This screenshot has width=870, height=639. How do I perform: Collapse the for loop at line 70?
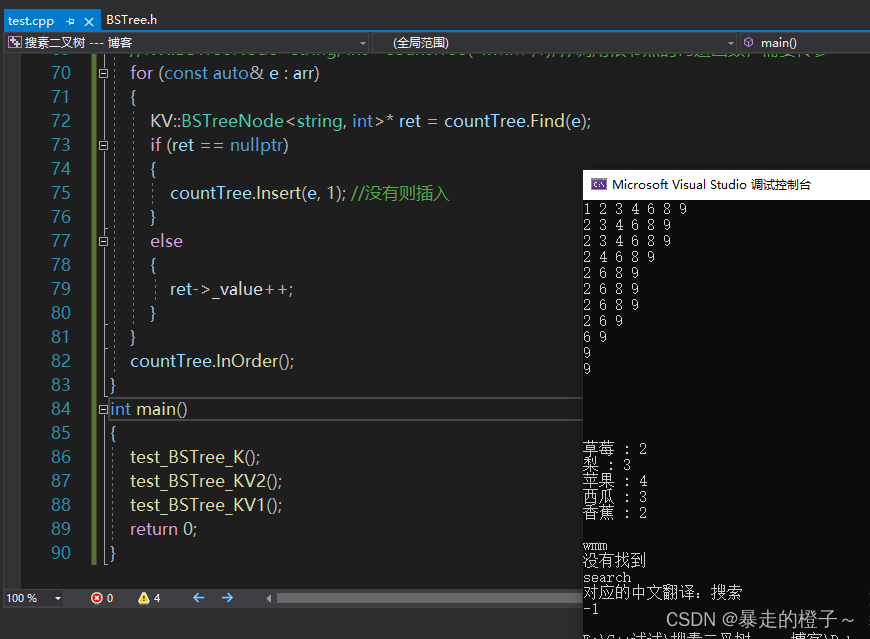tap(103, 73)
